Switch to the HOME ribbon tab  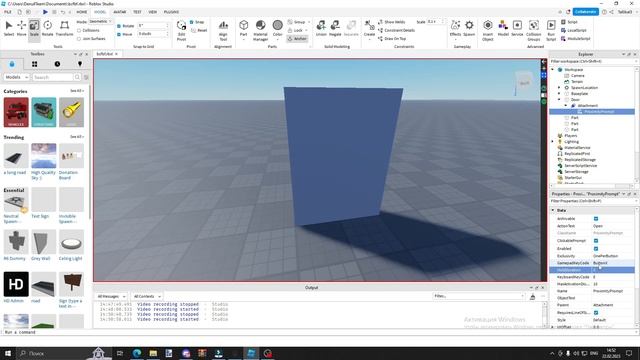(x=82, y=12)
